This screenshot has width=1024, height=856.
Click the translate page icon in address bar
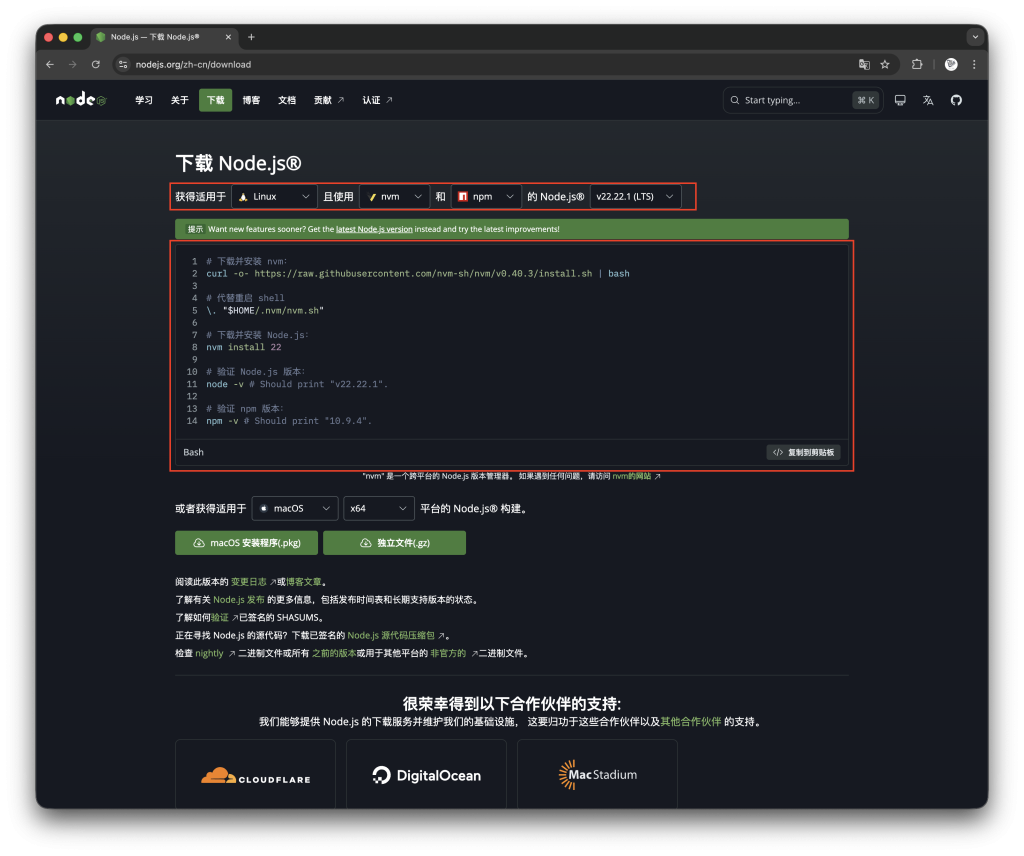(x=864, y=64)
